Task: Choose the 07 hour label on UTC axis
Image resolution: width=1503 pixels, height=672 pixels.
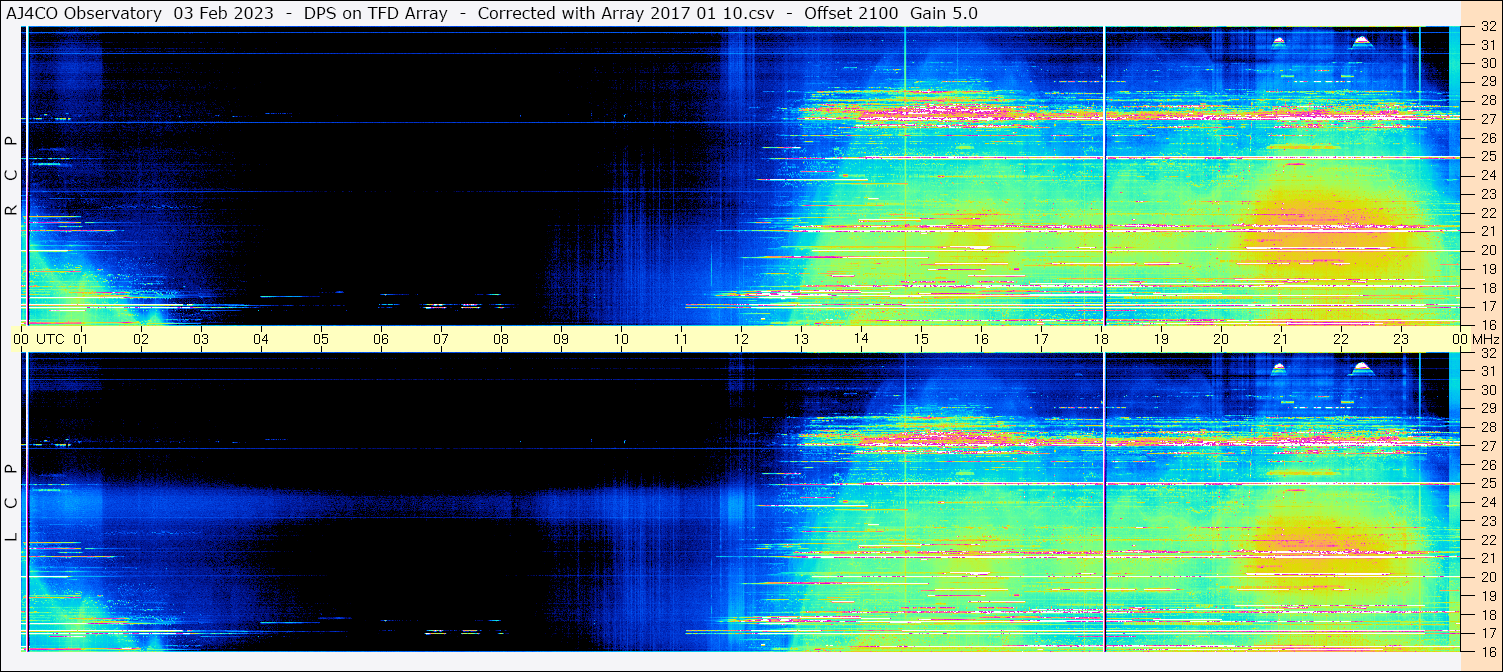Action: pyautogui.click(x=441, y=339)
